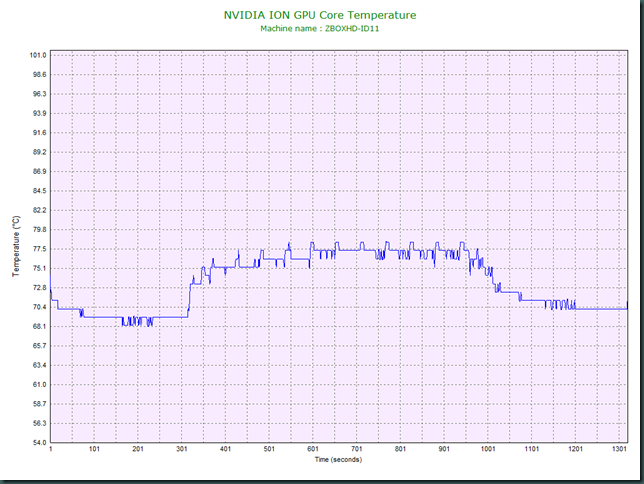Click the 54.0 y-axis value
The width and height of the screenshot is (644, 484).
39,443
